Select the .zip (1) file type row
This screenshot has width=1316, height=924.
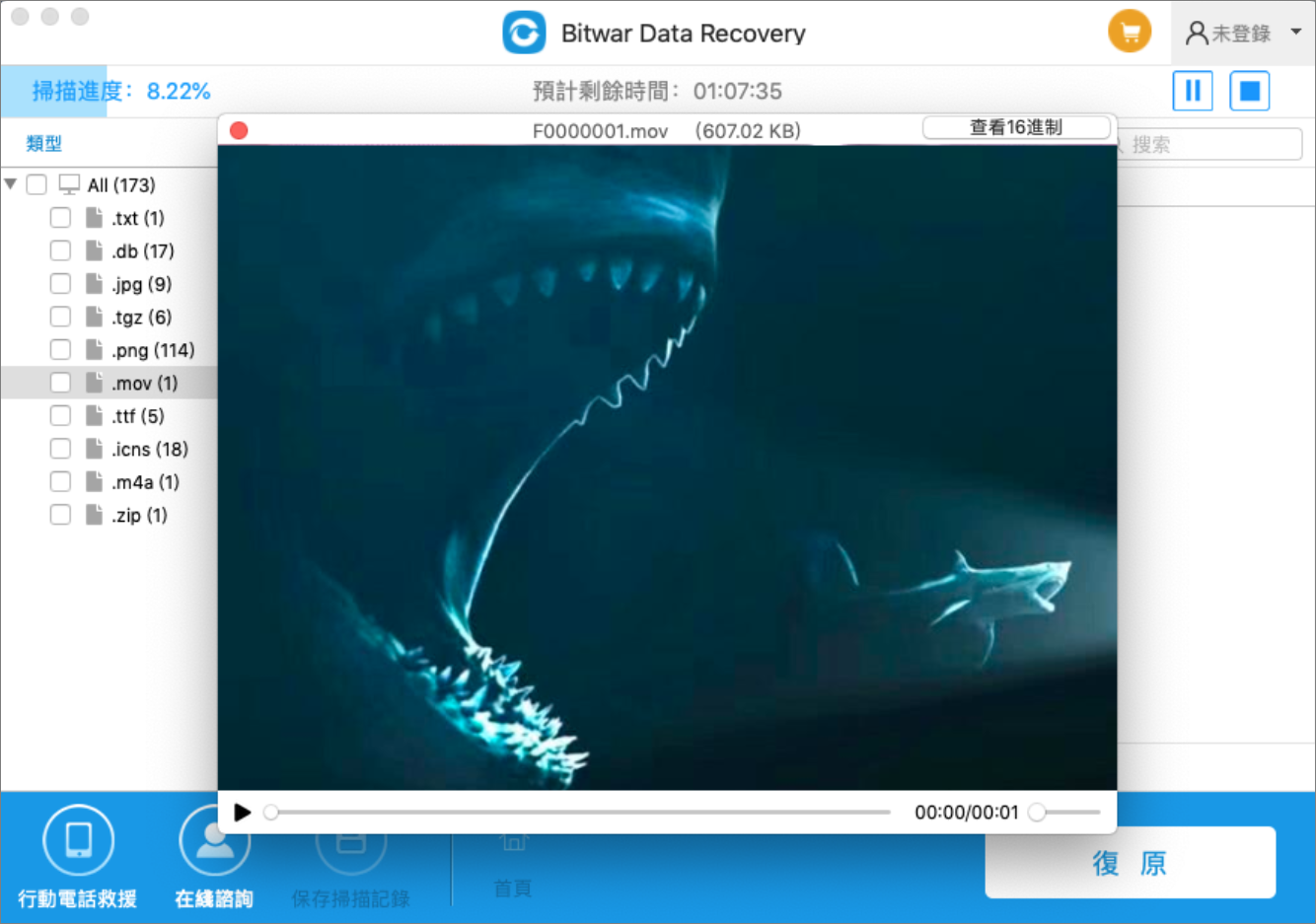(x=109, y=515)
